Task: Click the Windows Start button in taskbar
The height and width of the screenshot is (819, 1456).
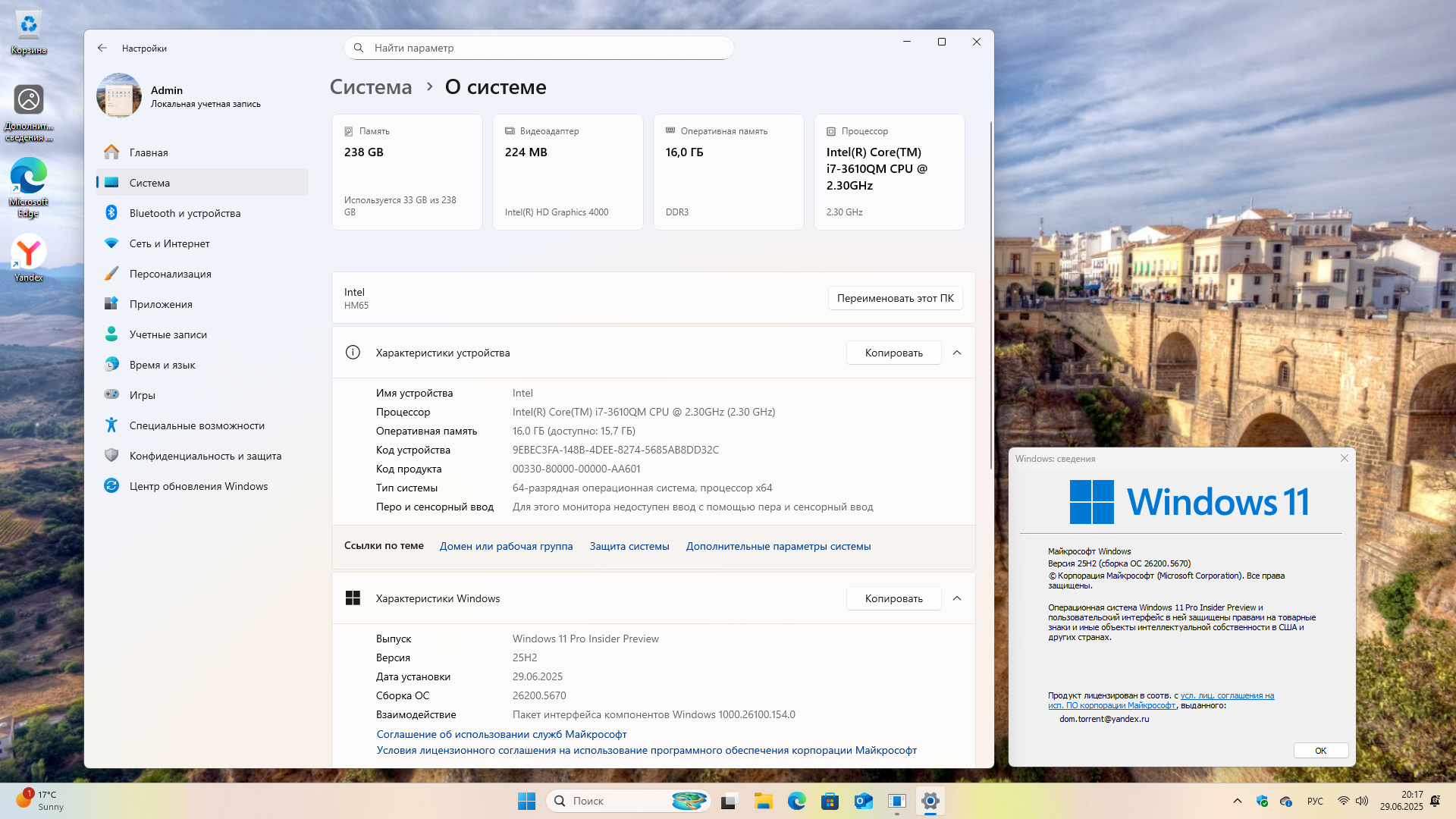Action: click(x=526, y=801)
